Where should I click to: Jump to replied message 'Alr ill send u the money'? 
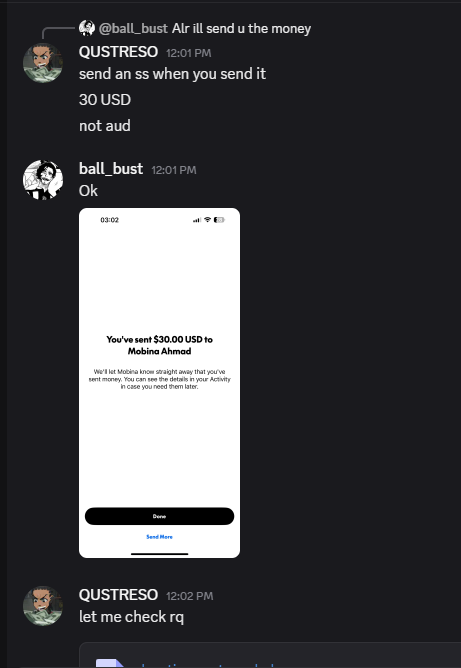242,29
